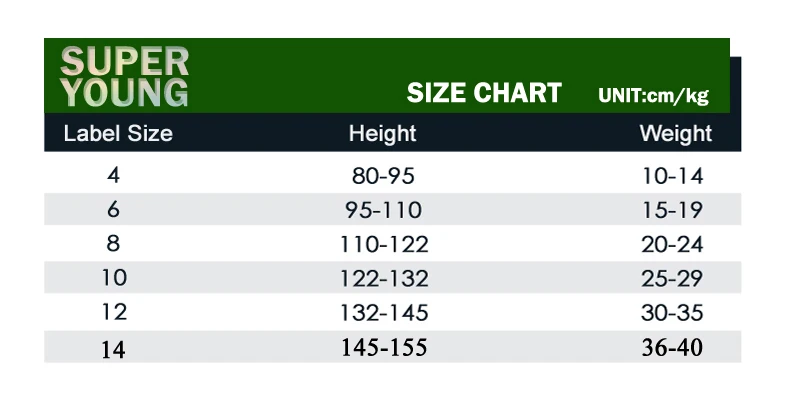Click height value 95-110
Viewport: 792px width, 404px height.
click(x=383, y=210)
